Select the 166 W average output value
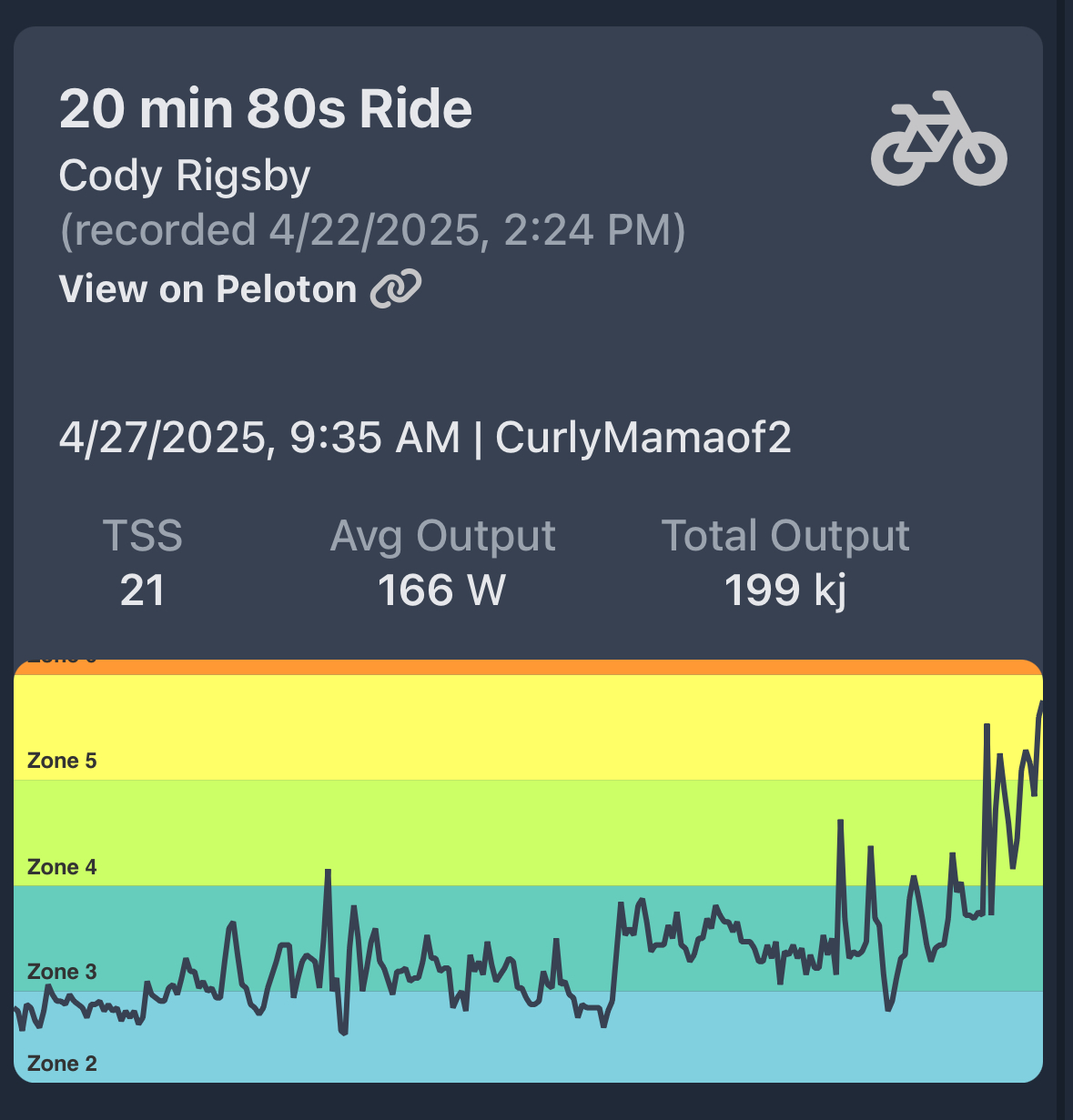1073x1120 pixels. point(441,590)
